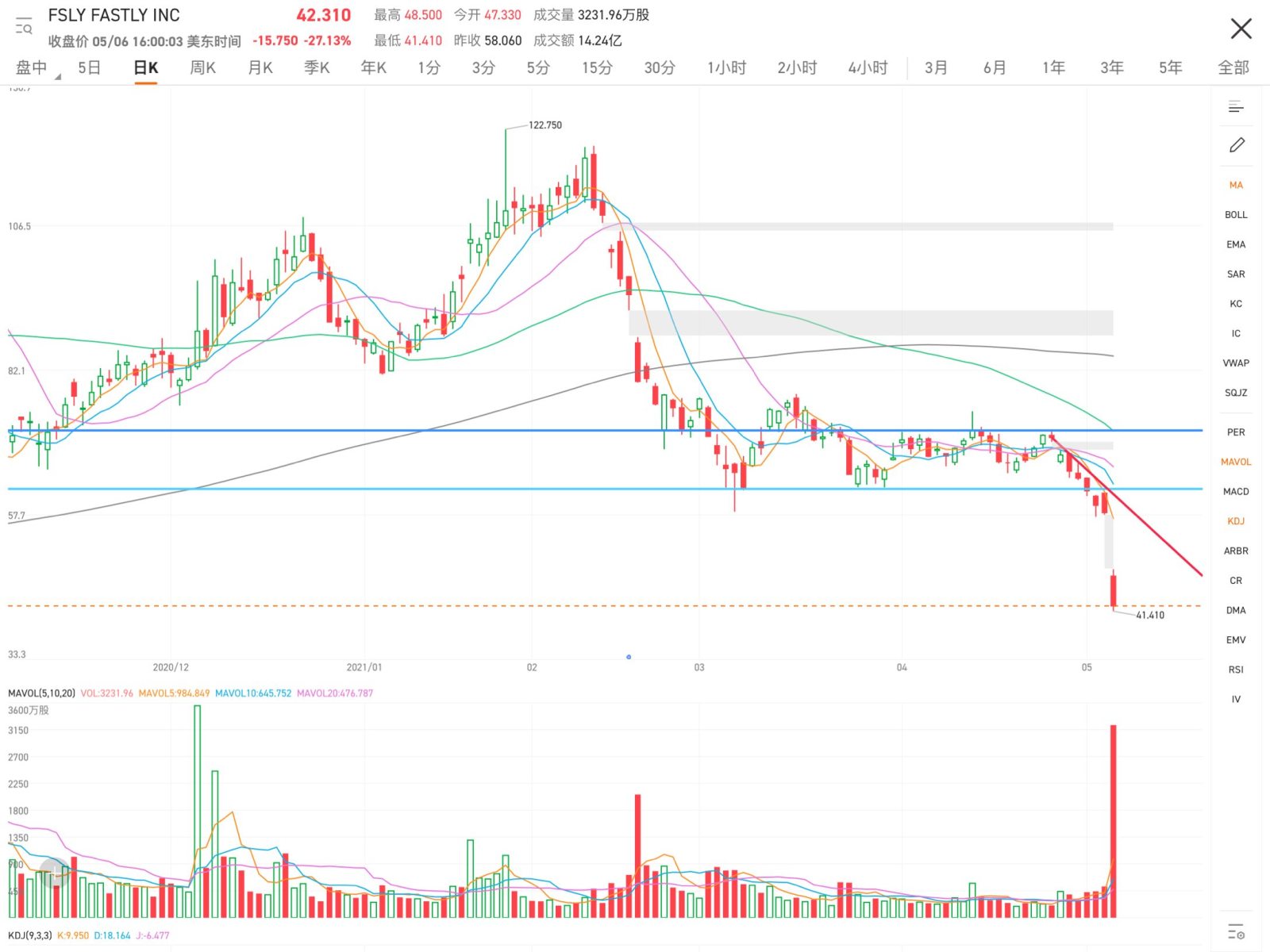Toggle the PER indicator

pos(1236,432)
